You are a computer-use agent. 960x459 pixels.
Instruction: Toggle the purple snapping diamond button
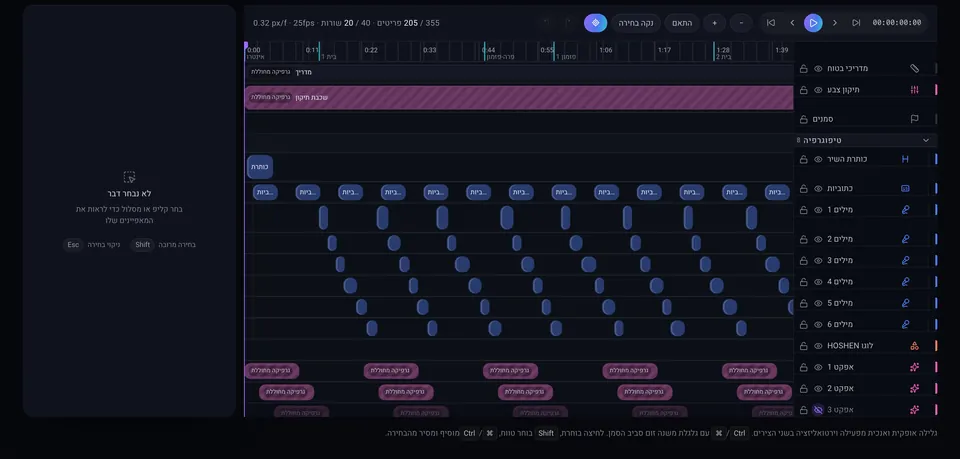point(595,23)
